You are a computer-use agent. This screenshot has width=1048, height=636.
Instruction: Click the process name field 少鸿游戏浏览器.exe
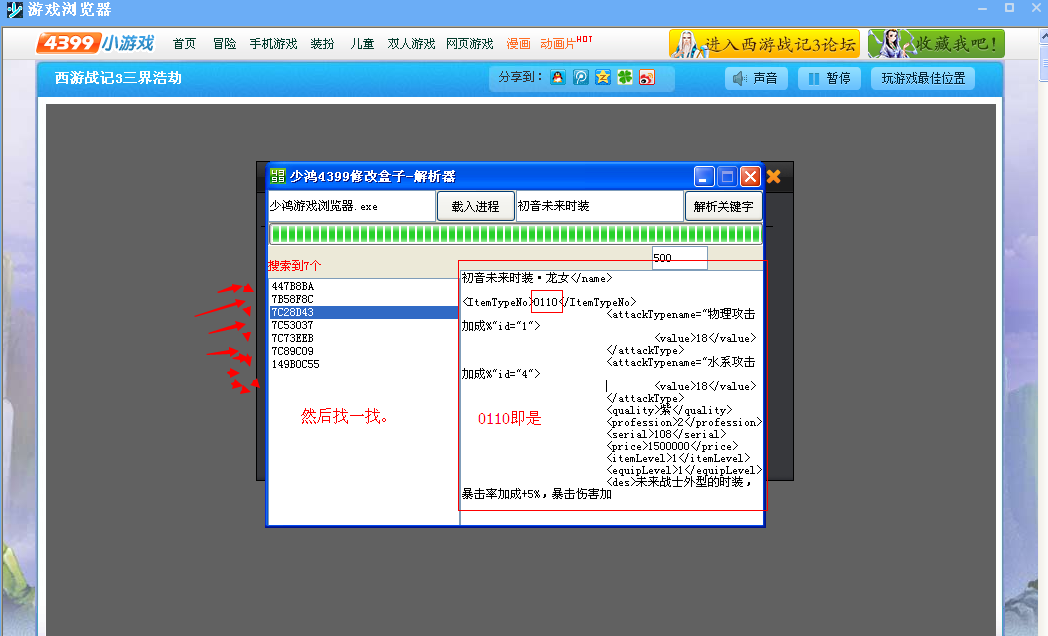coord(352,206)
